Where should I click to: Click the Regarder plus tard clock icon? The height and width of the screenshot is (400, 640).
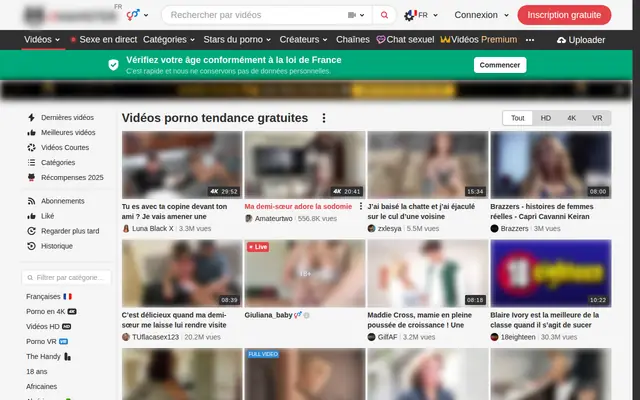point(31,231)
